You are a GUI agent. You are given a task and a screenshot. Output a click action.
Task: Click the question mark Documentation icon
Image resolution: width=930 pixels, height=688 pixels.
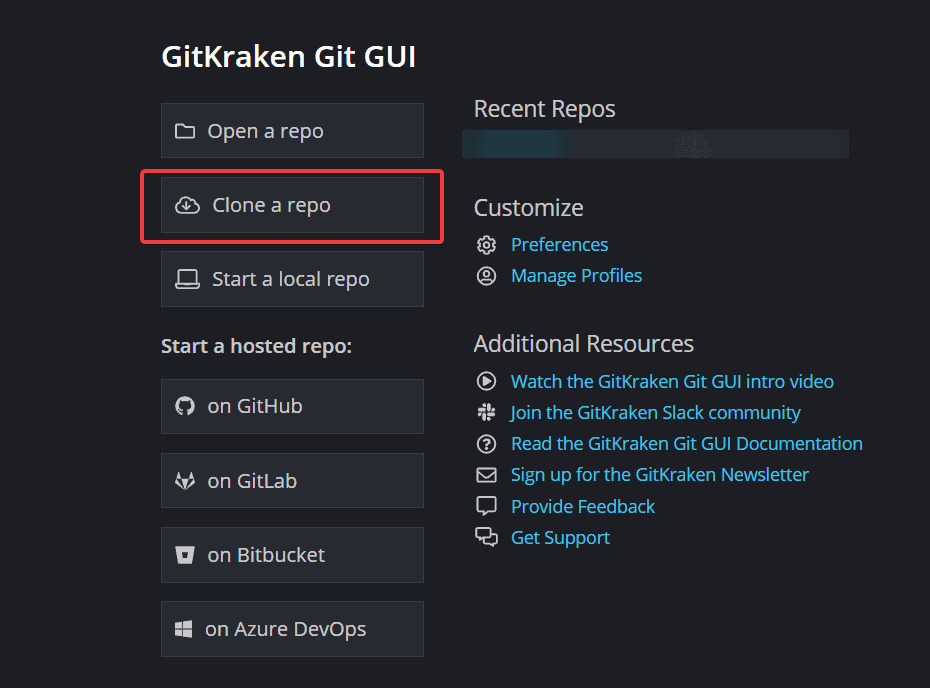point(486,444)
